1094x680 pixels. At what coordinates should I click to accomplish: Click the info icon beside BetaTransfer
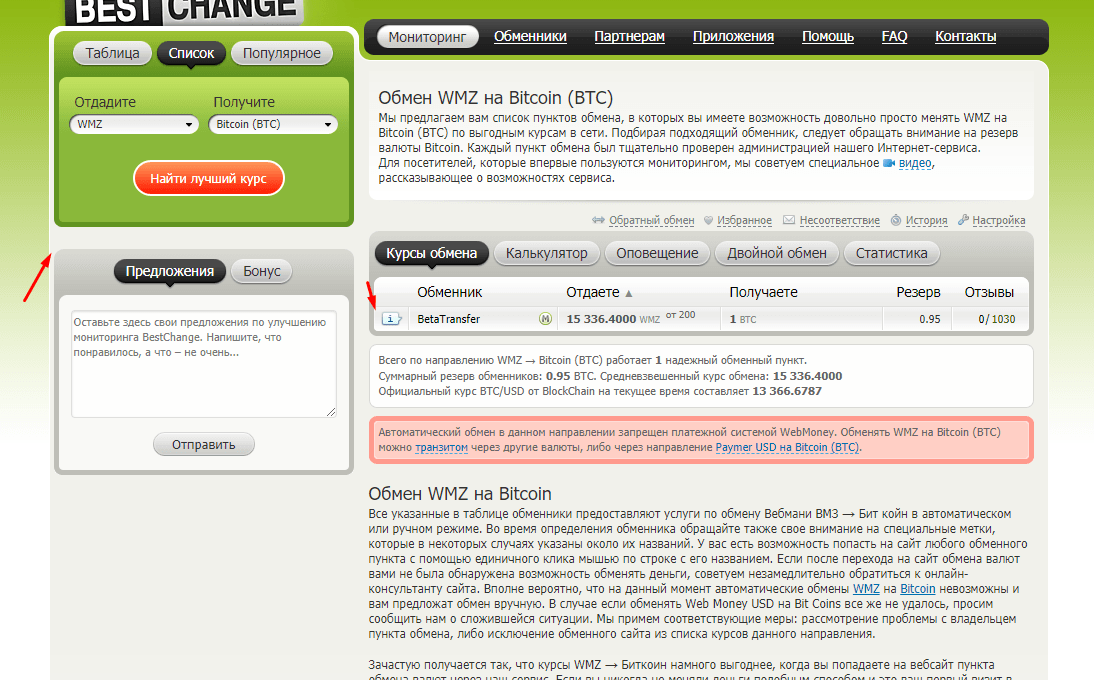click(391, 319)
